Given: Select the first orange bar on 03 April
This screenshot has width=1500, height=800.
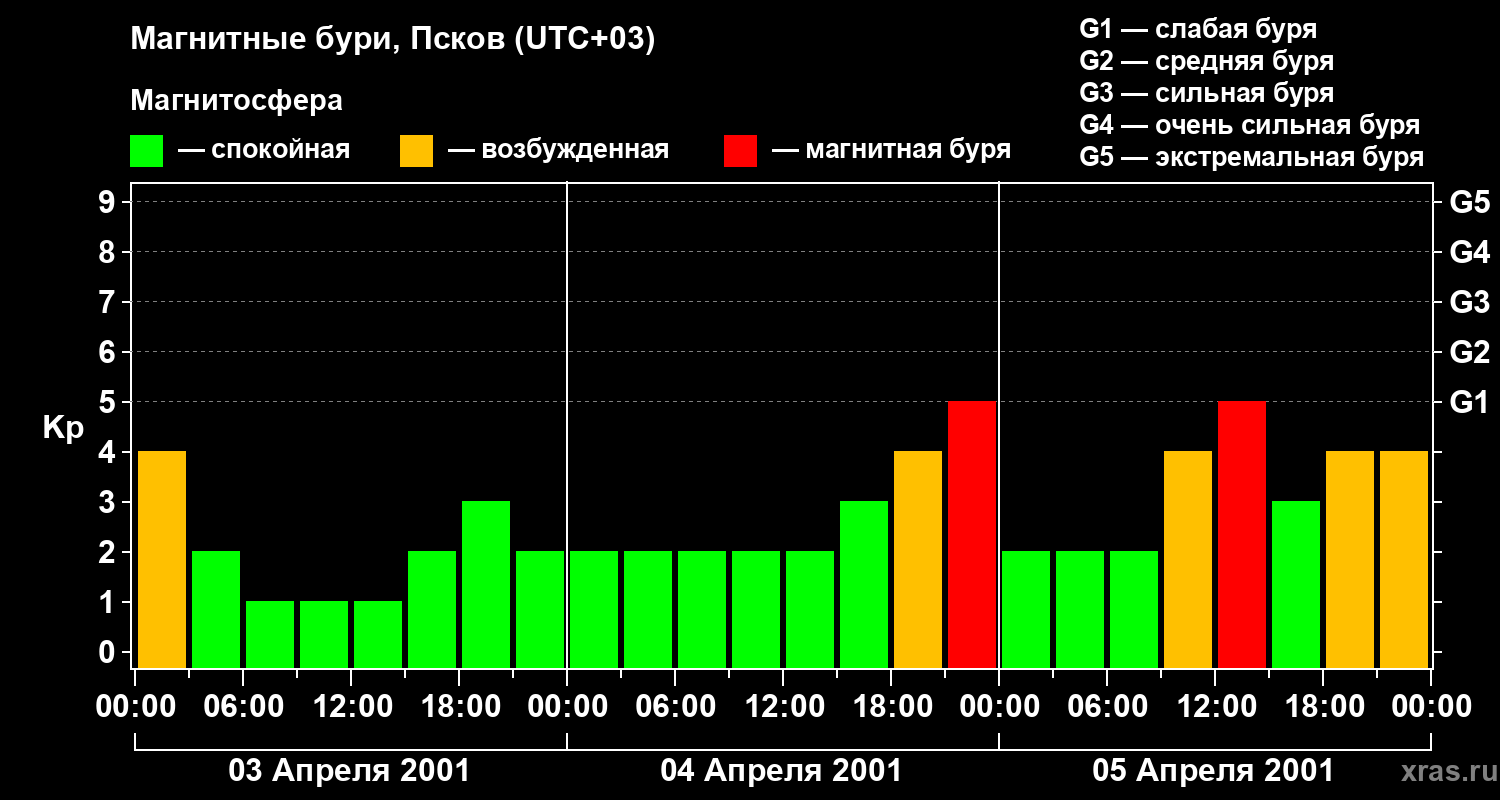Looking at the screenshot, I should [162, 559].
